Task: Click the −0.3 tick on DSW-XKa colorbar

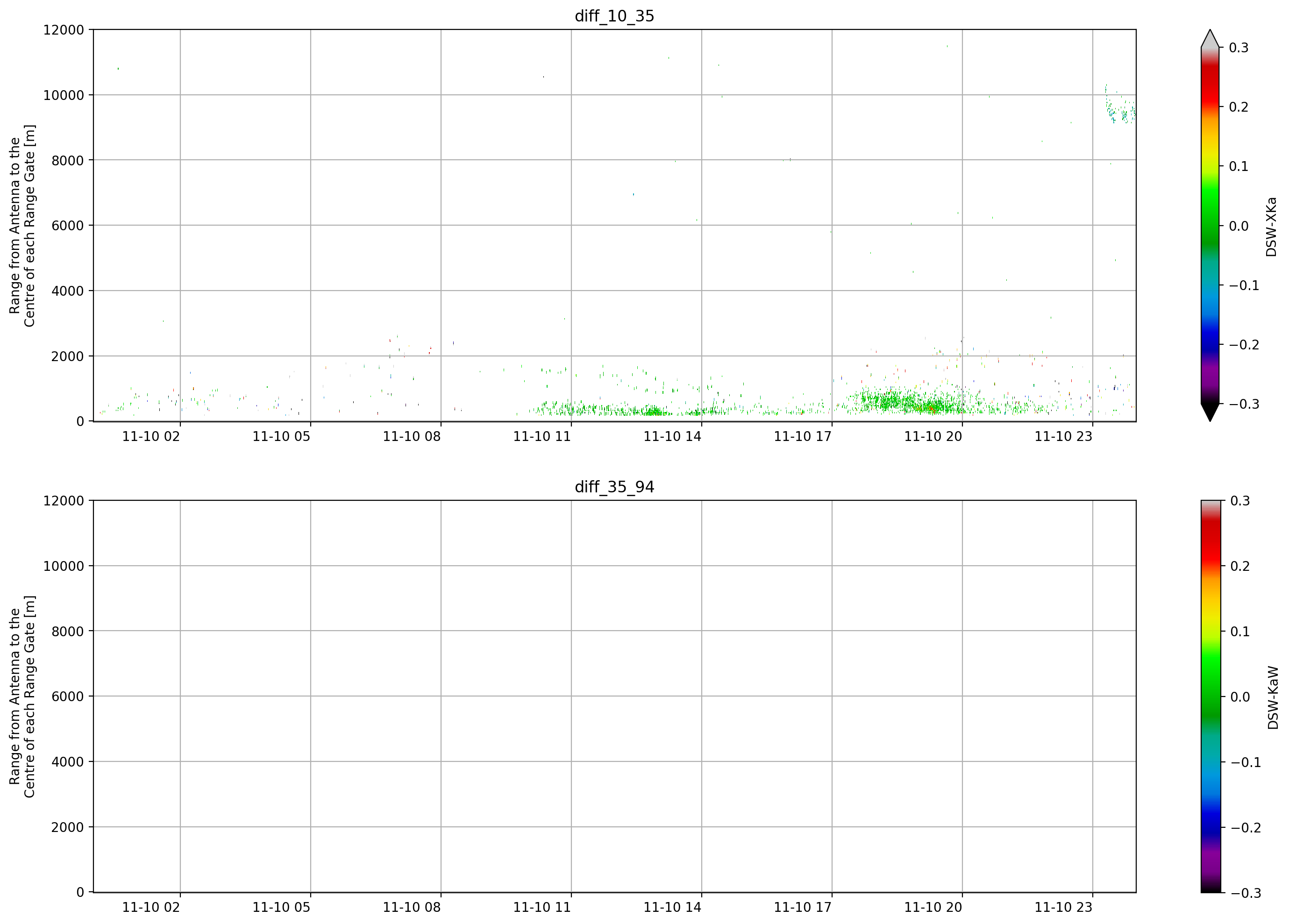Action: (1244, 404)
